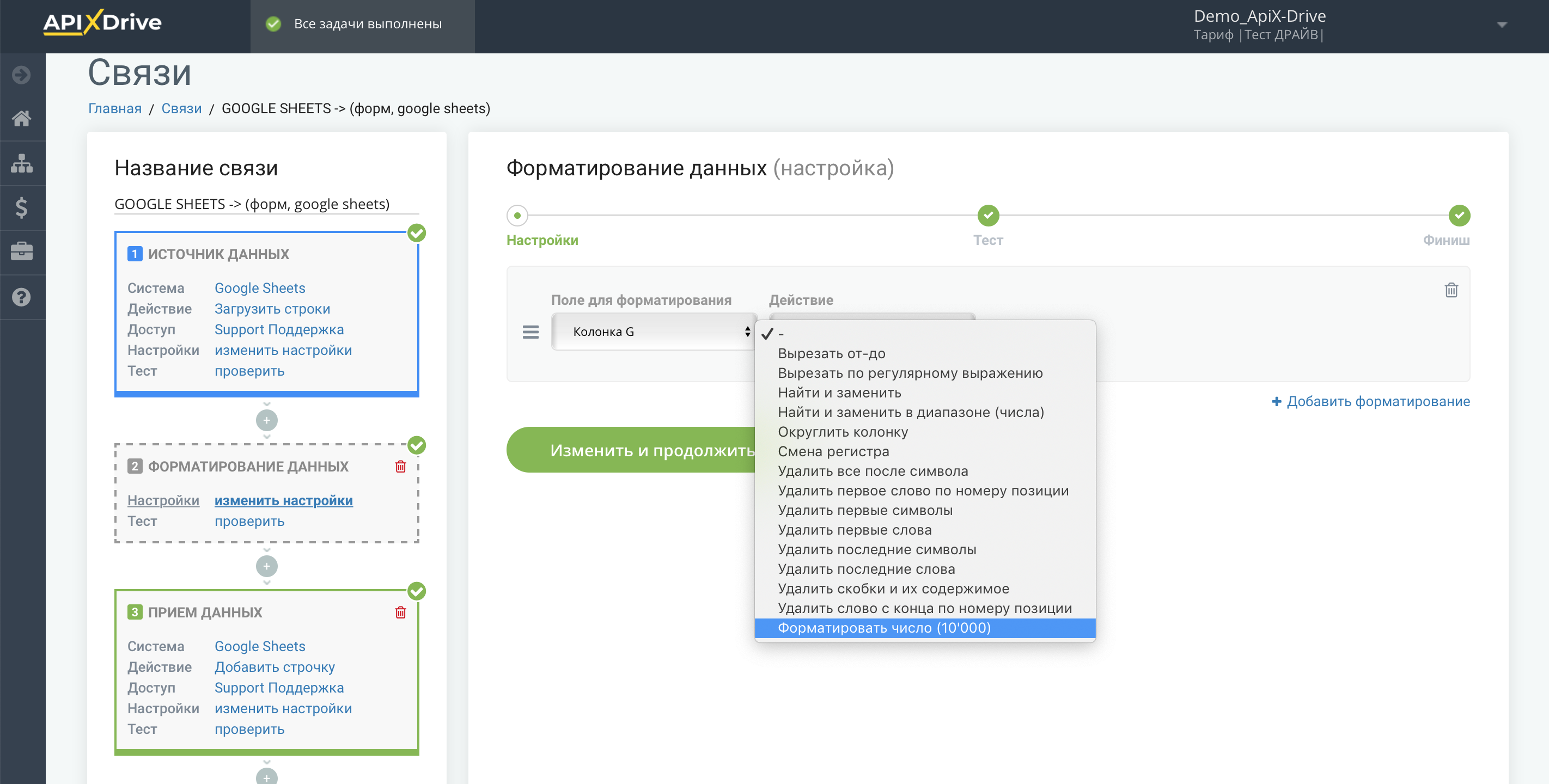Open the Колонка G field dropdown
Viewport: 1549px width, 784px height.
click(x=654, y=332)
